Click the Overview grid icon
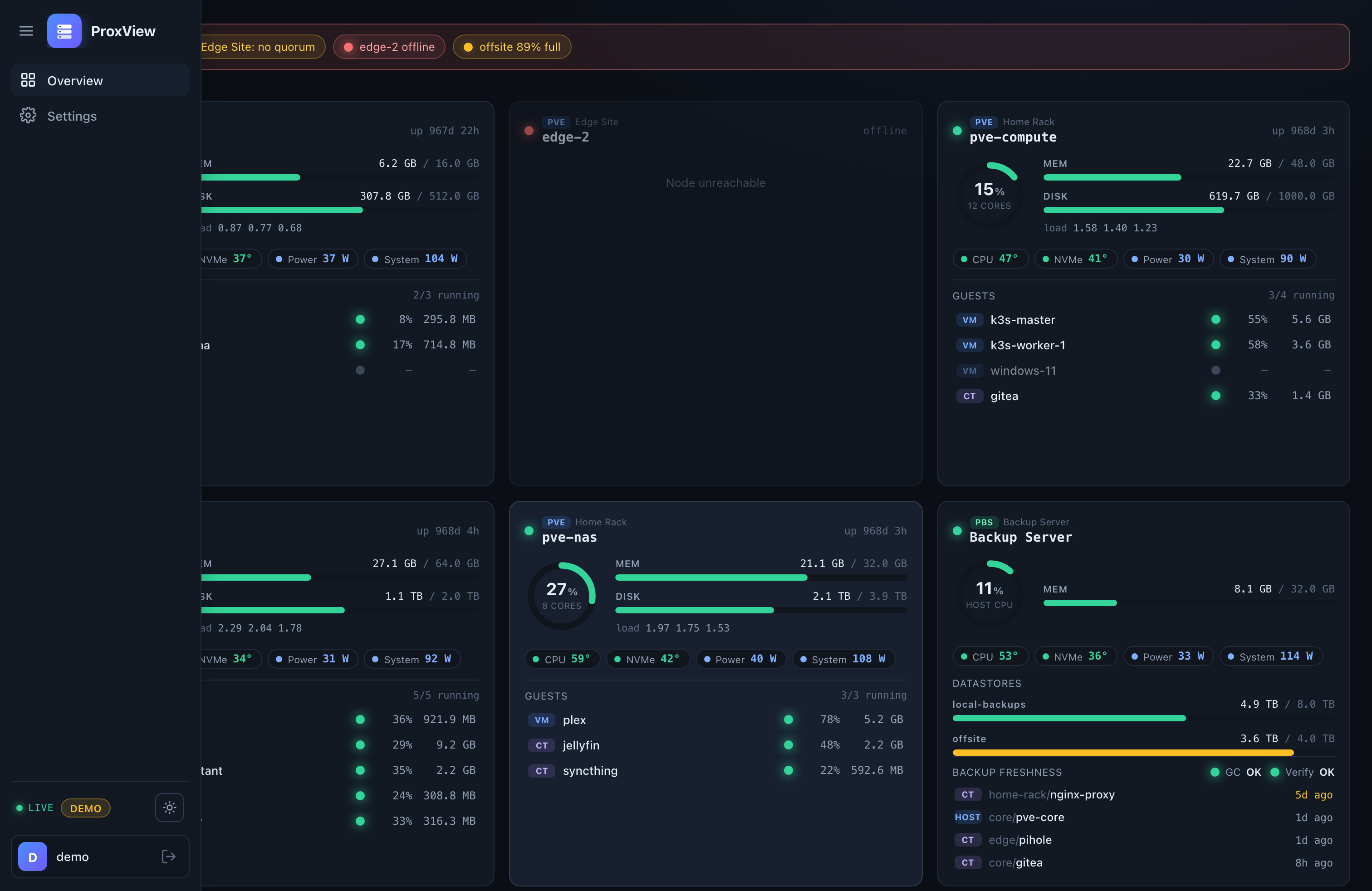Viewport: 1372px width, 891px height. tap(28, 80)
